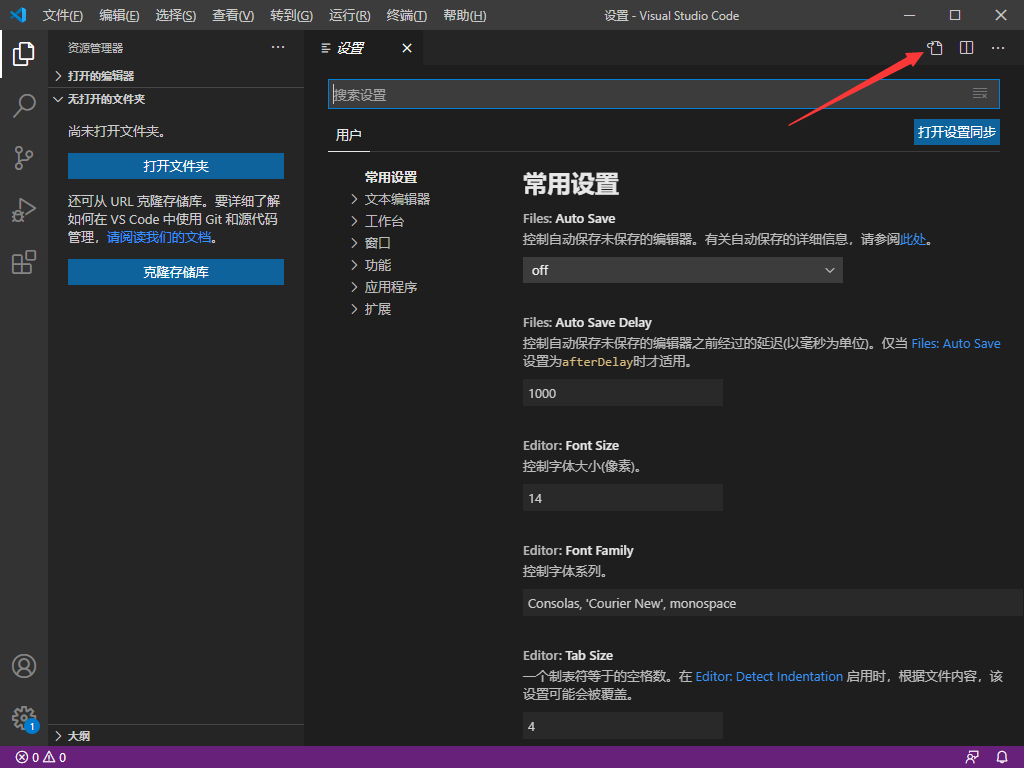This screenshot has width=1024, height=768.
Task: Focus the 搜索设置 search box
Action: 664,94
